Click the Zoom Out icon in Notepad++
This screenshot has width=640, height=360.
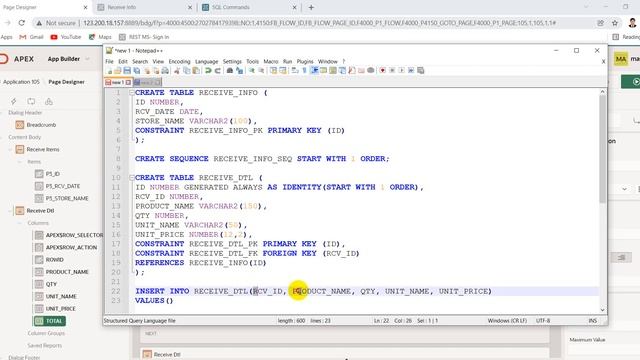(x=262, y=71)
